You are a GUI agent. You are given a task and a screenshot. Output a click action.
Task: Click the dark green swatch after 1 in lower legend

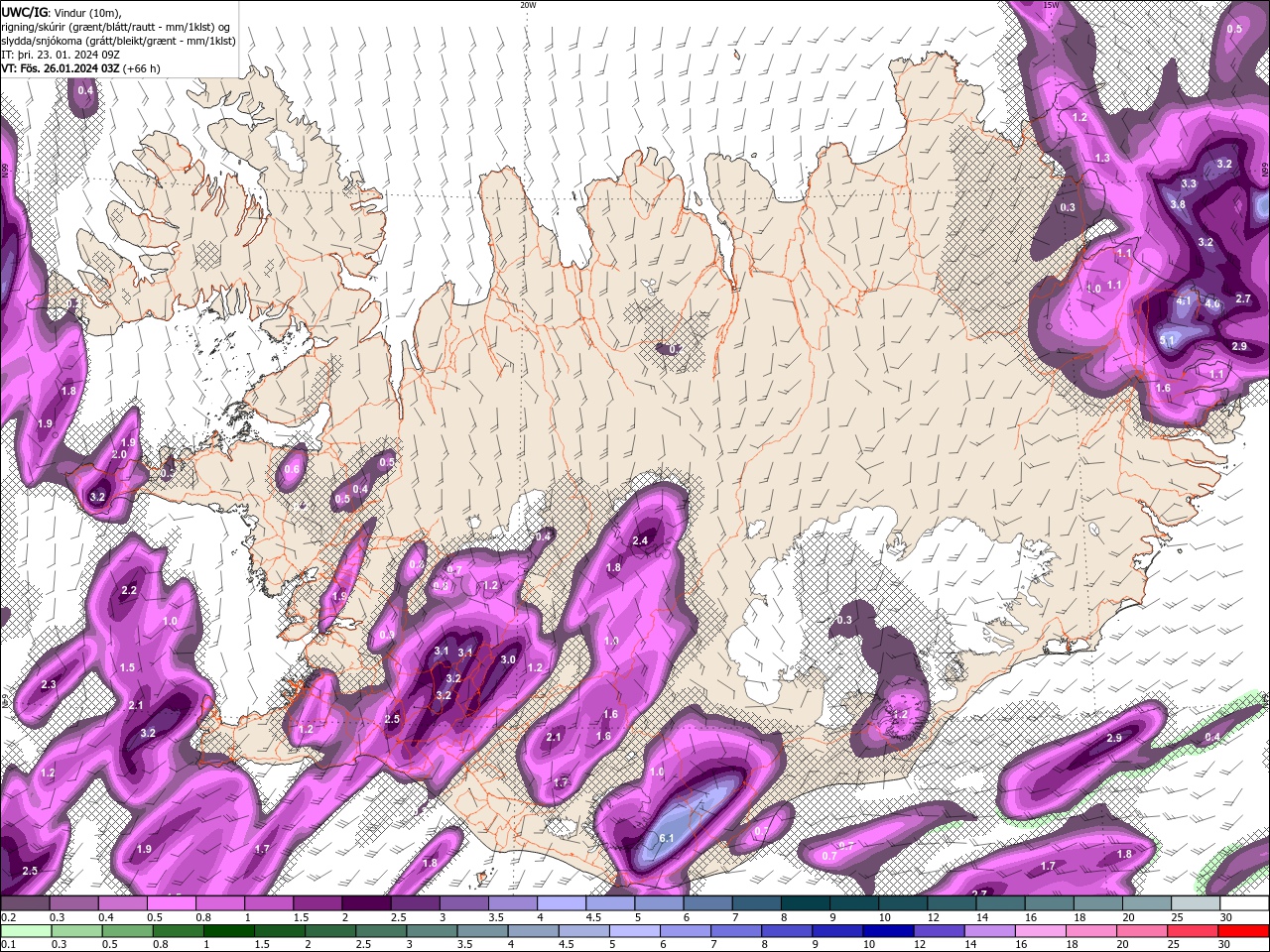point(227,930)
